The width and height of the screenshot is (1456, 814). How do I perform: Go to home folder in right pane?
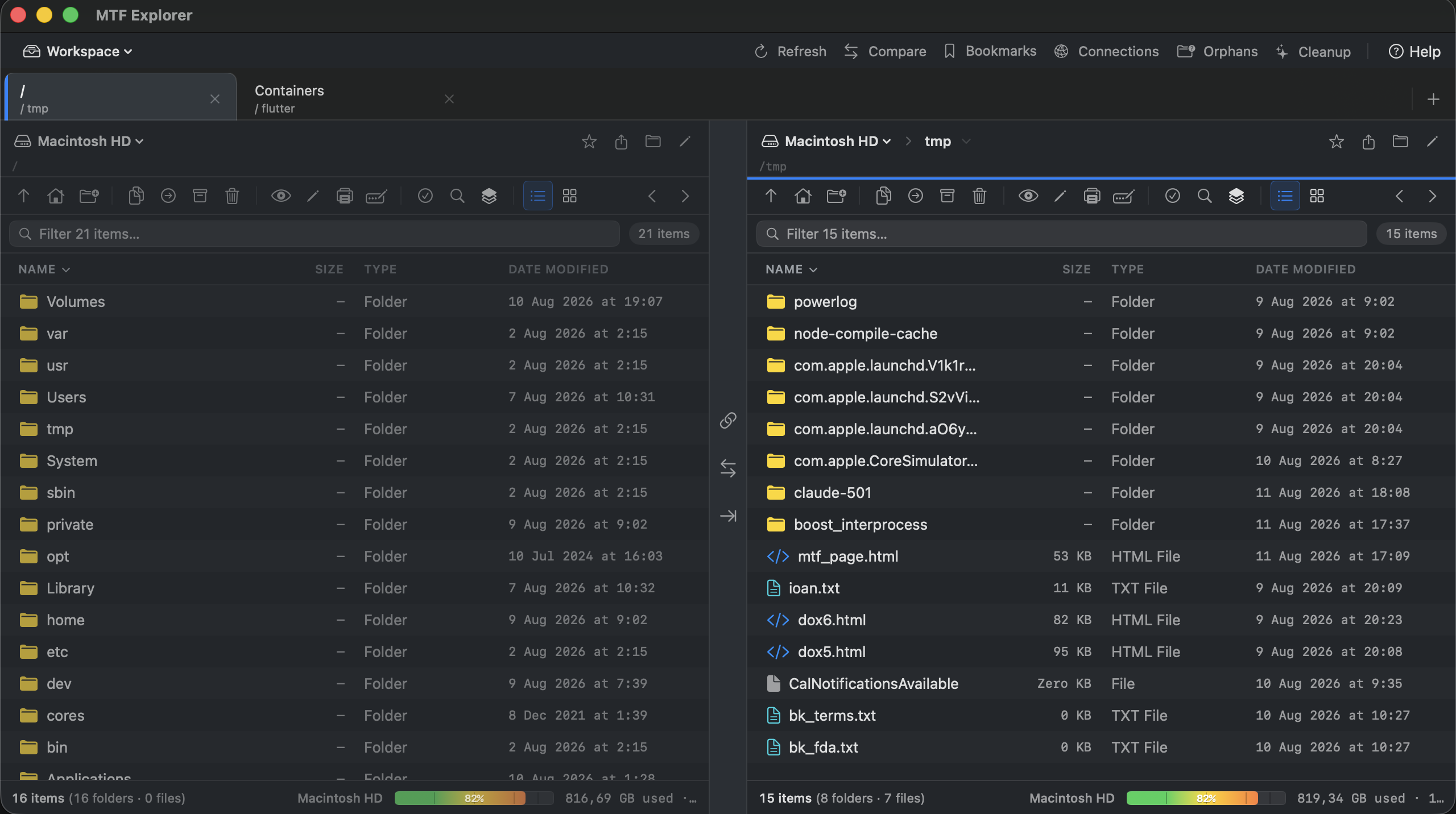[803, 196]
